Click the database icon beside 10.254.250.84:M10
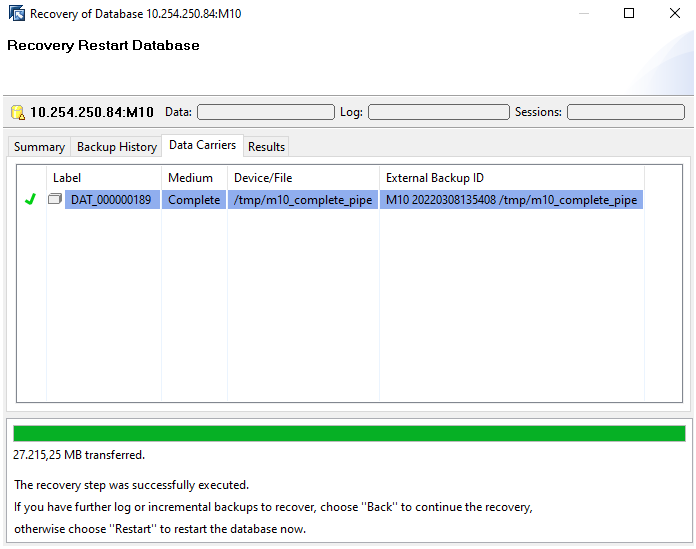This screenshot has width=696, height=549. point(17,113)
